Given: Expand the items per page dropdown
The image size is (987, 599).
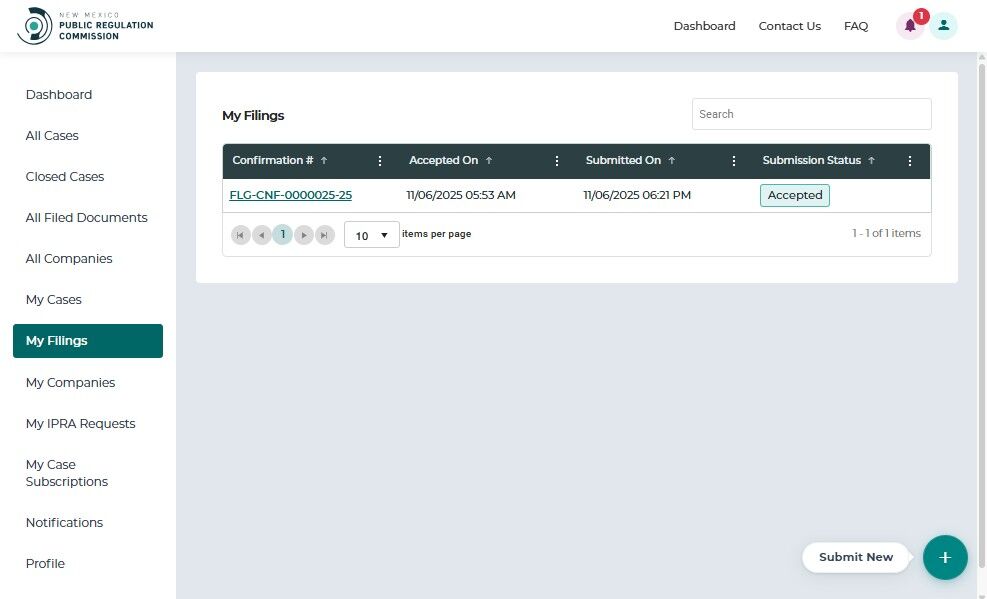Looking at the screenshot, I should (371, 235).
